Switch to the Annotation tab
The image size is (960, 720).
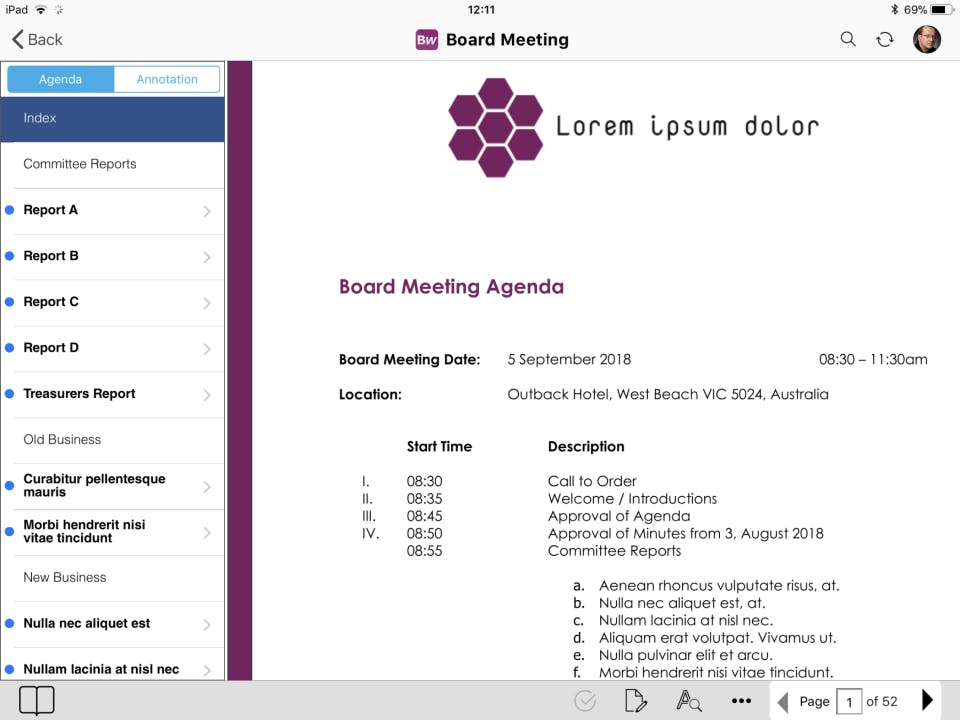coord(167,80)
